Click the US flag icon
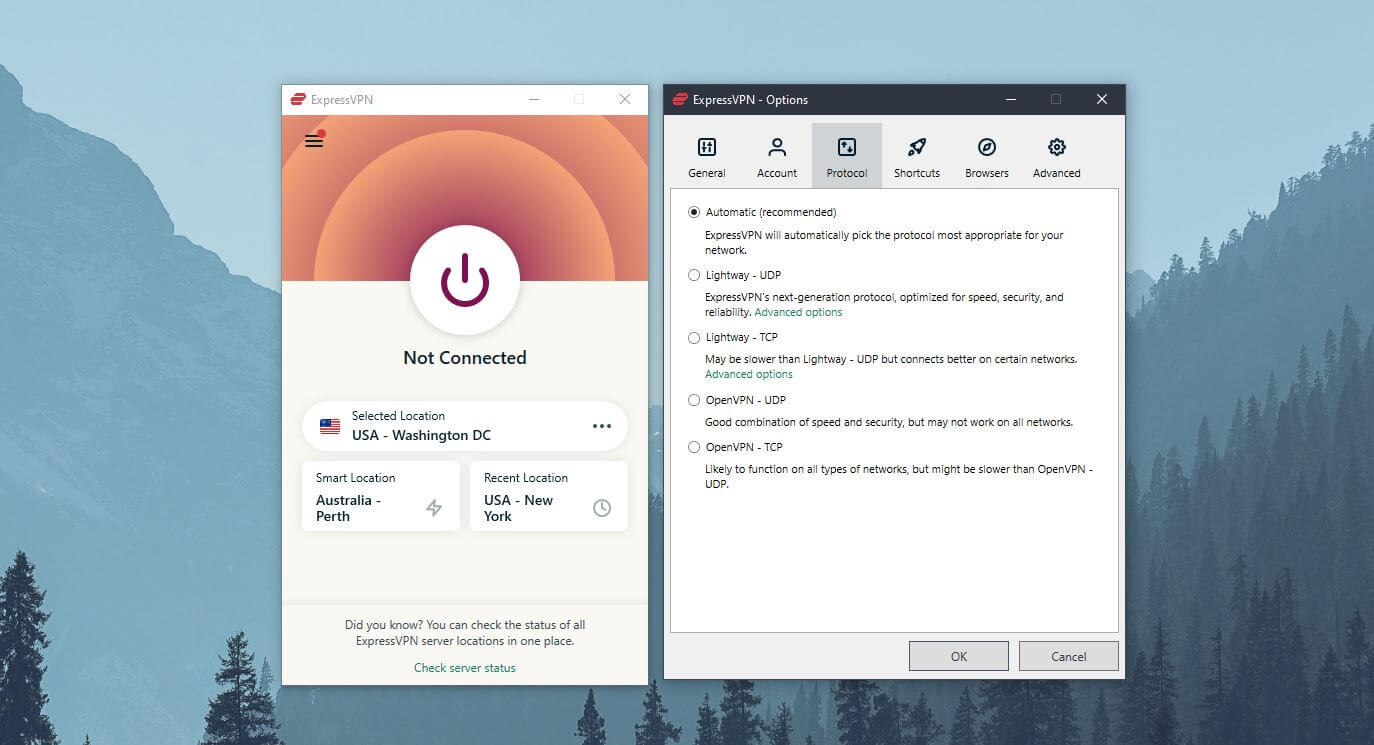Viewport: 1374px width, 745px height. (x=330, y=426)
